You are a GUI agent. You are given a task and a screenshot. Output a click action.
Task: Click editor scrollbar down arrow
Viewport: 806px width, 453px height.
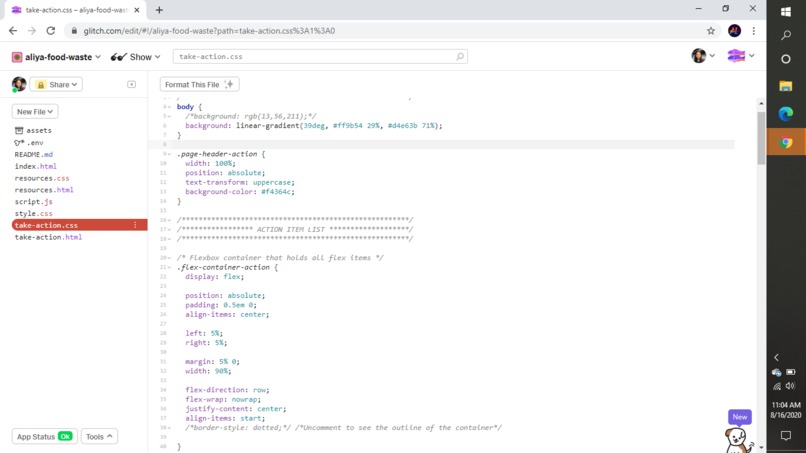point(761,448)
